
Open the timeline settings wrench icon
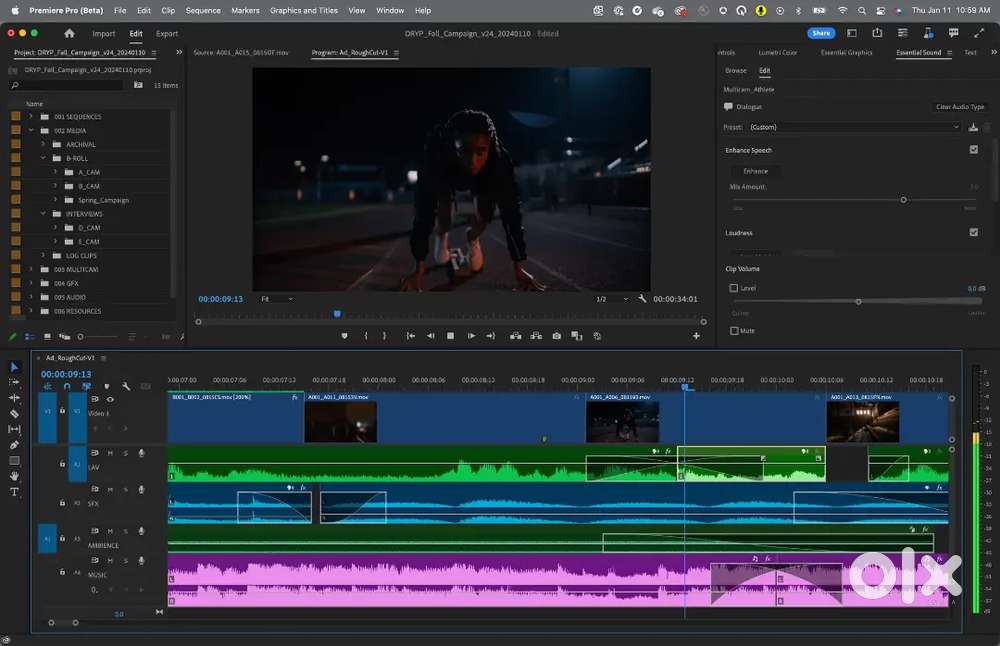click(126, 385)
